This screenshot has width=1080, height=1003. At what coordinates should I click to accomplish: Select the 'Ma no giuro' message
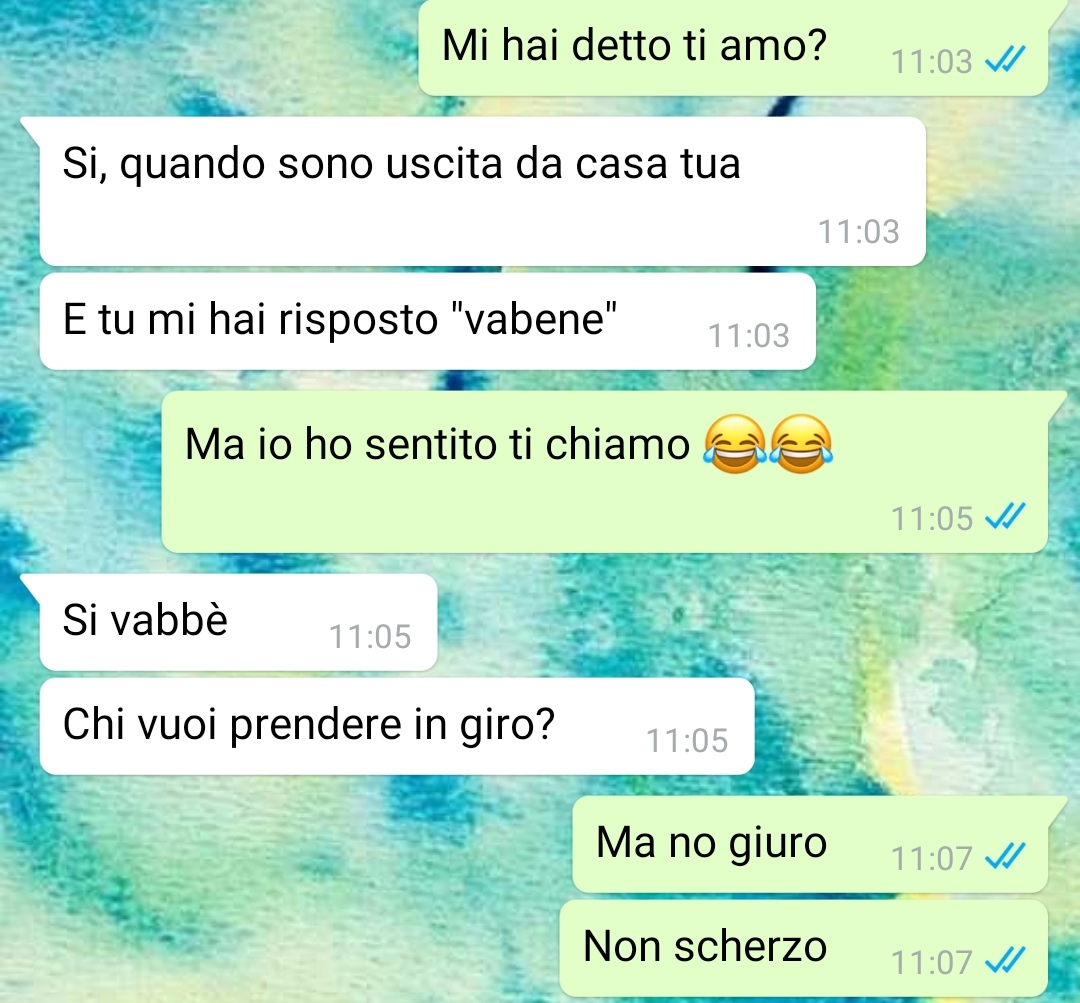click(810, 845)
